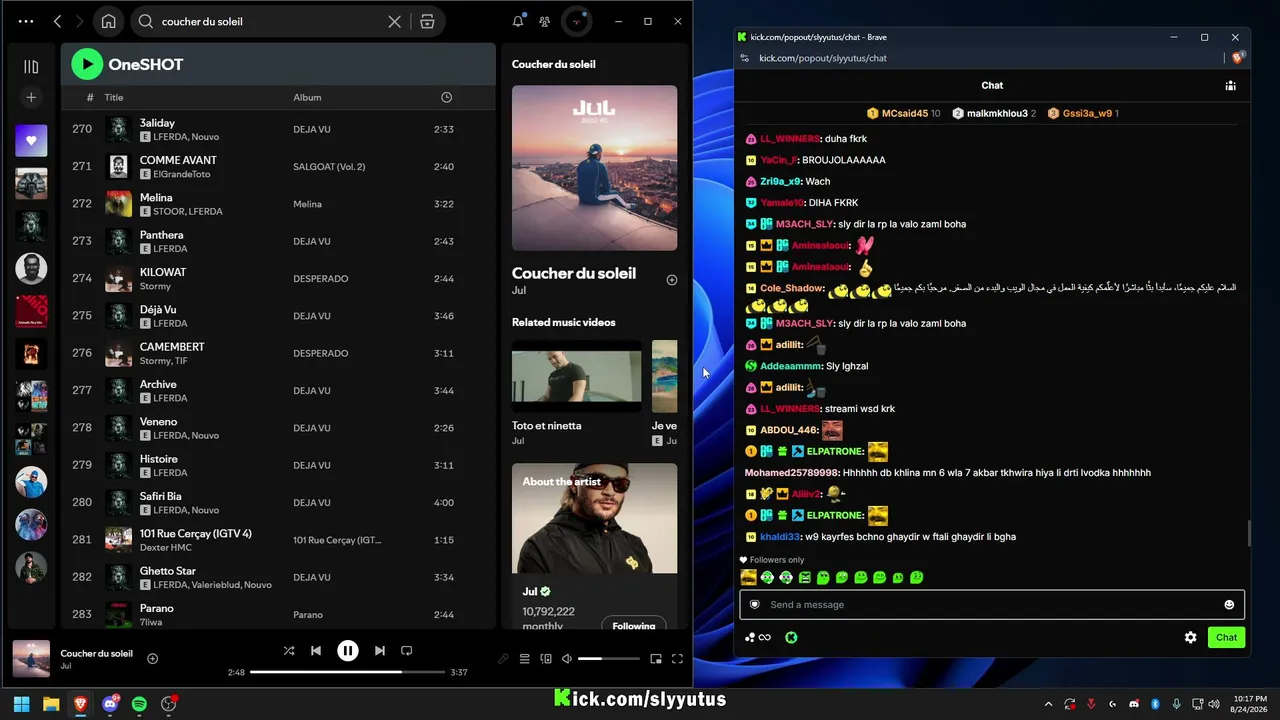Open Kick chat users list icon
Viewport: 1280px width, 720px height.
1230,85
